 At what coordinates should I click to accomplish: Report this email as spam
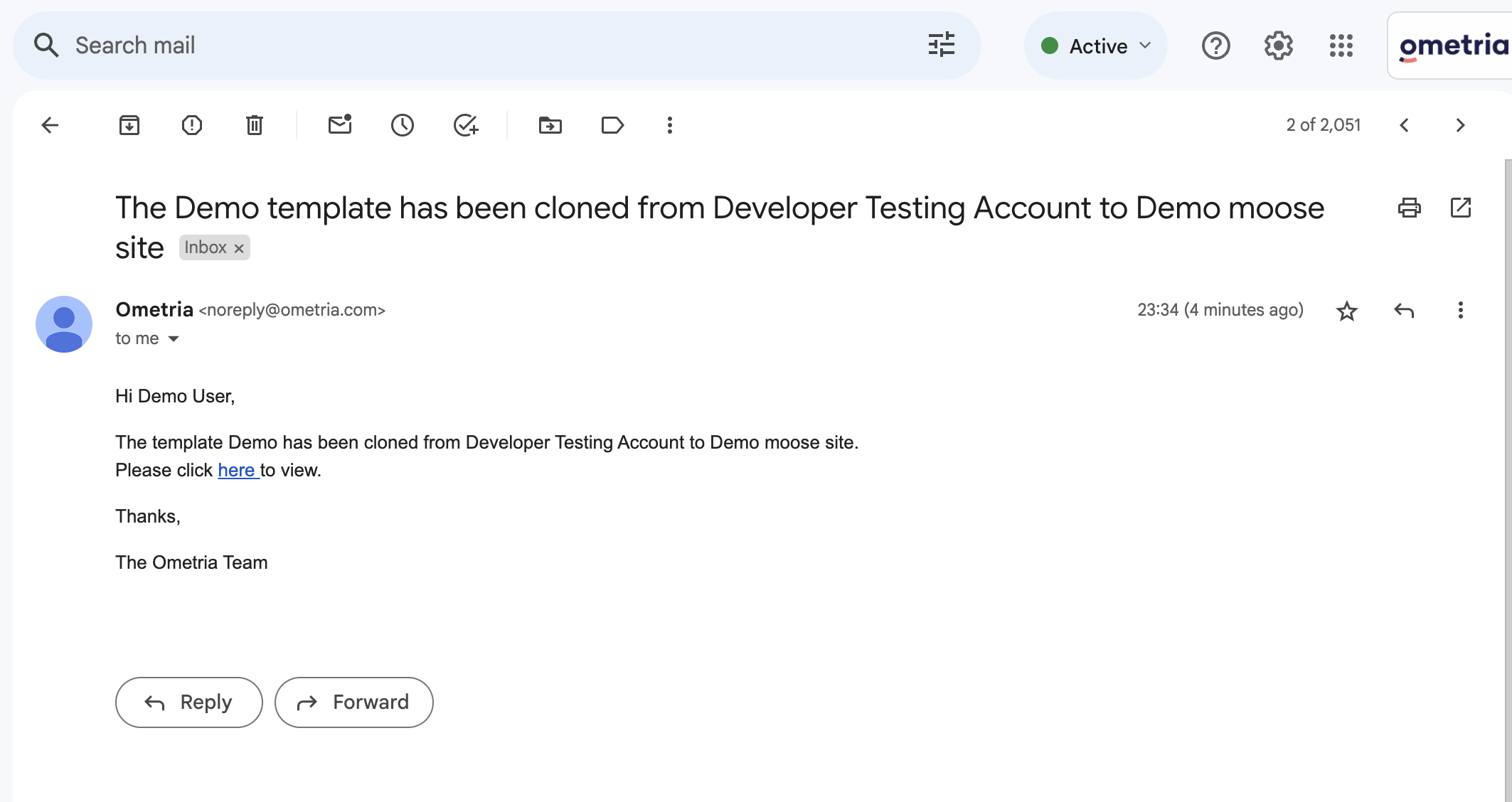(192, 126)
